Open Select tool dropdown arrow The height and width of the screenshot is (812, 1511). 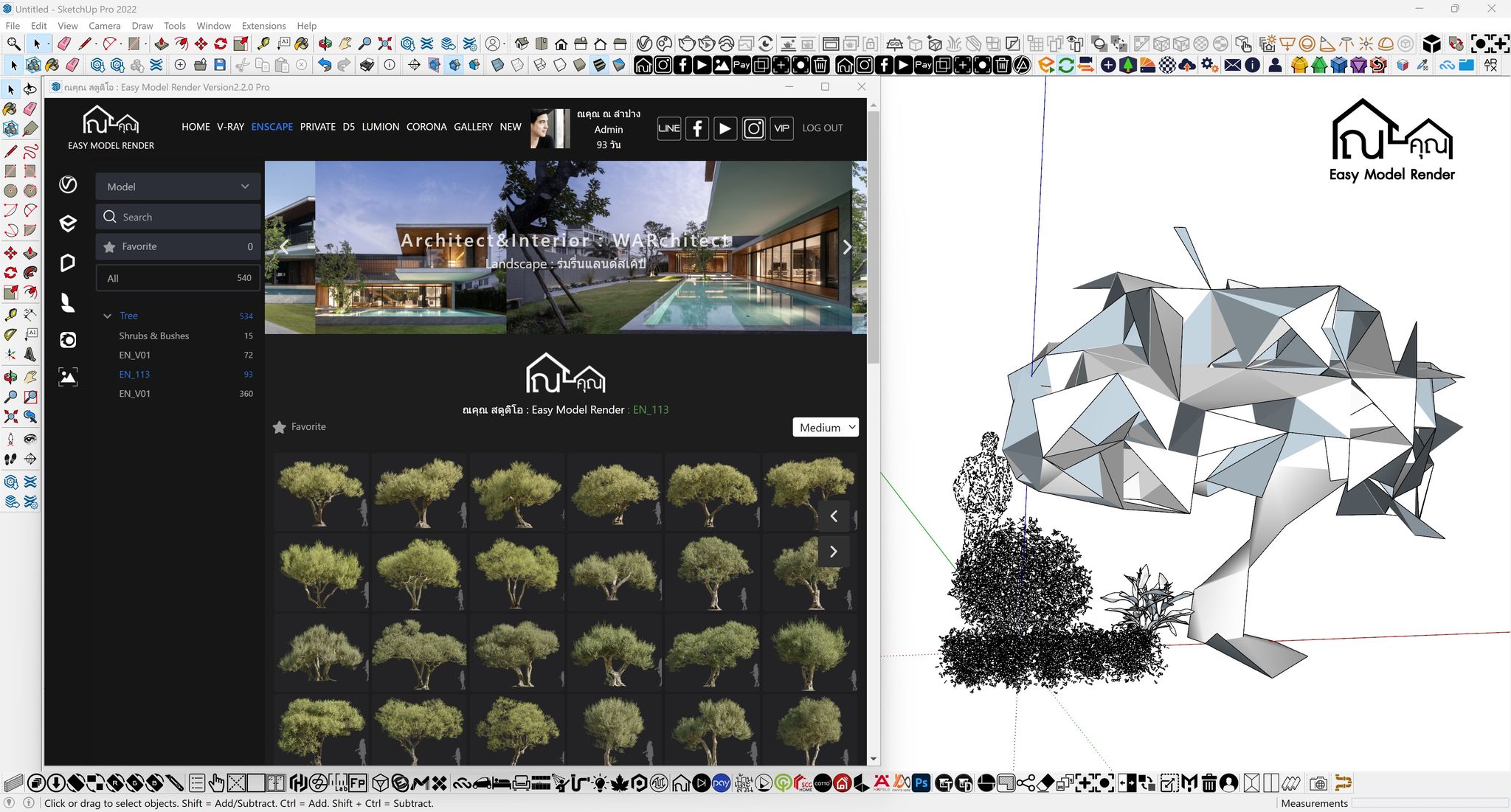(x=48, y=44)
